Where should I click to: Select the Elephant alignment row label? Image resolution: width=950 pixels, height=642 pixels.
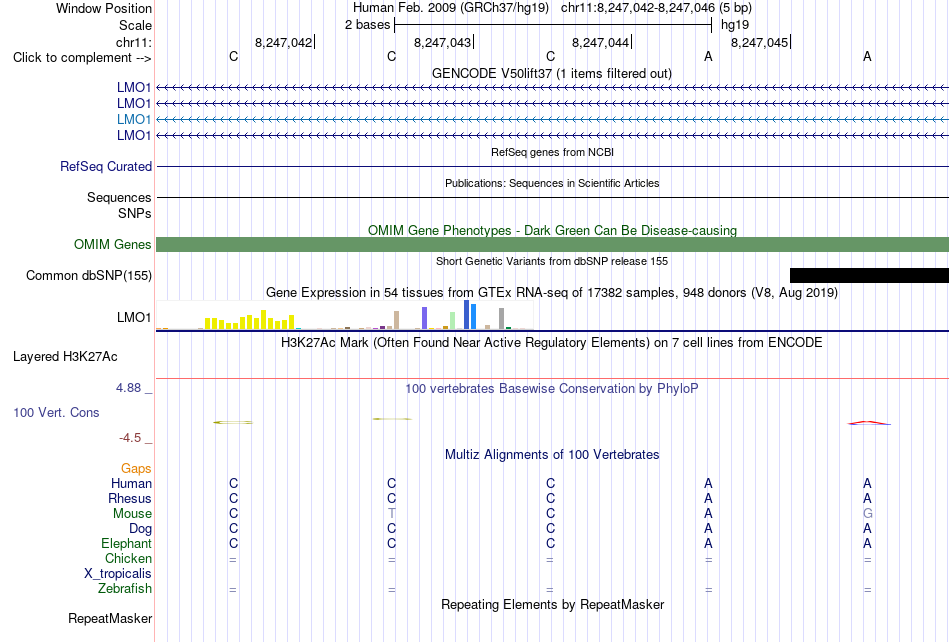click(x=126, y=543)
